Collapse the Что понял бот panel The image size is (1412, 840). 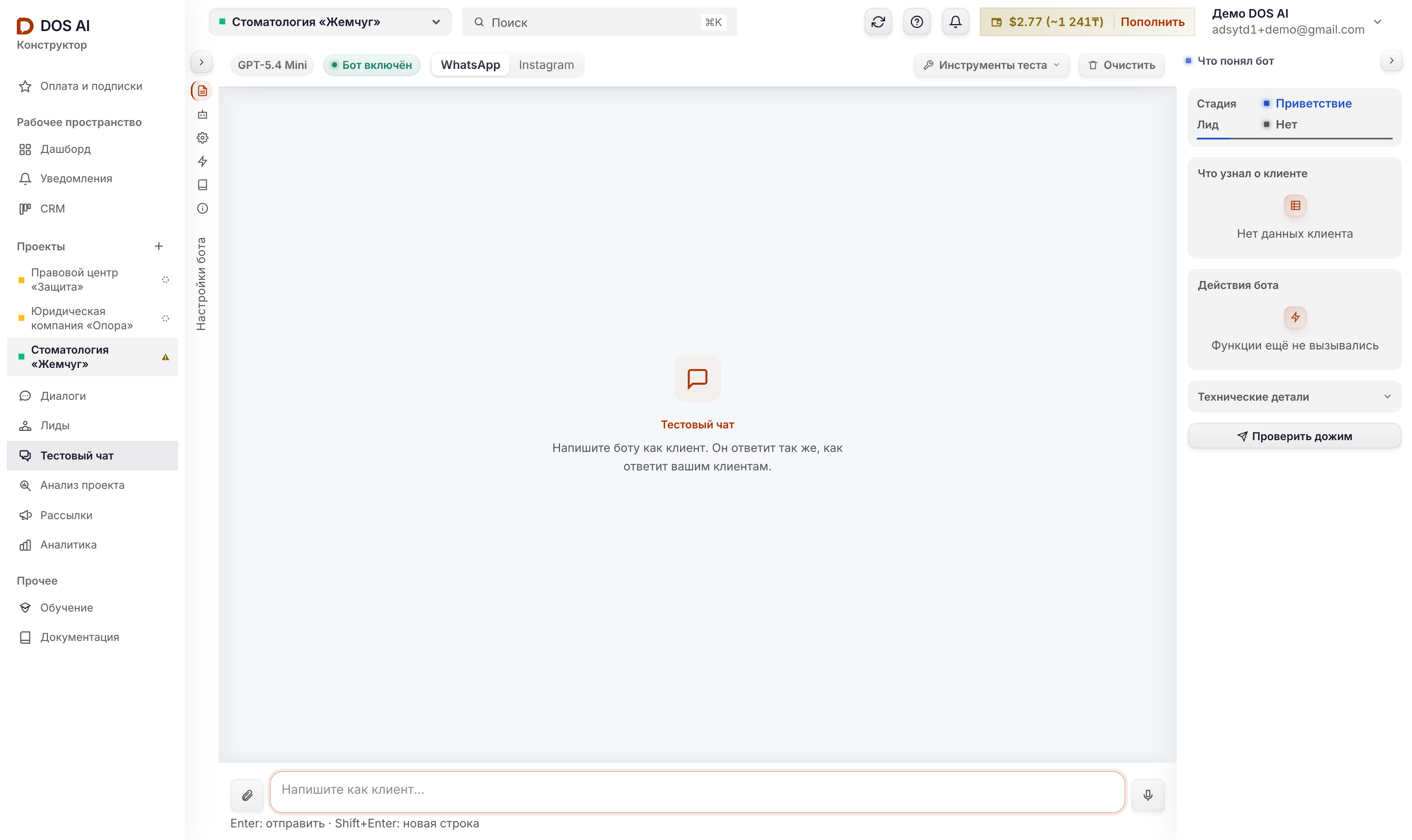coord(1391,60)
